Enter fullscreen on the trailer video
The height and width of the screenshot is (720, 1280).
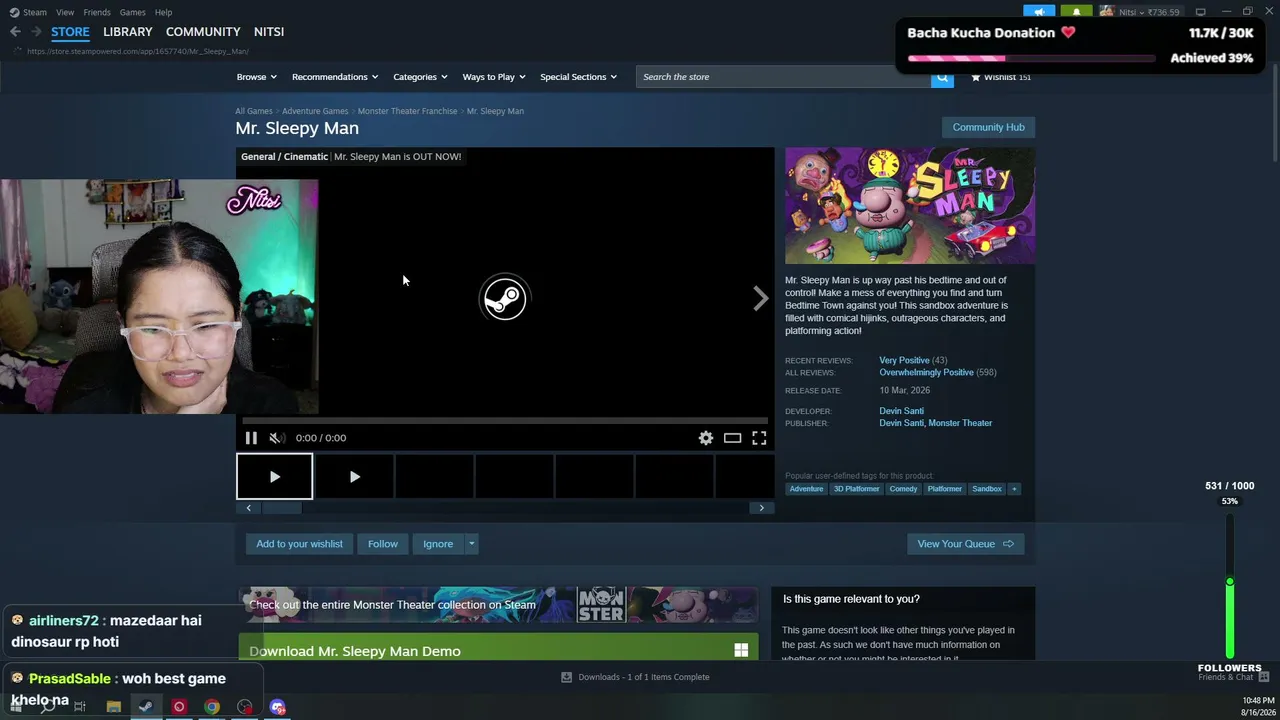(x=759, y=438)
